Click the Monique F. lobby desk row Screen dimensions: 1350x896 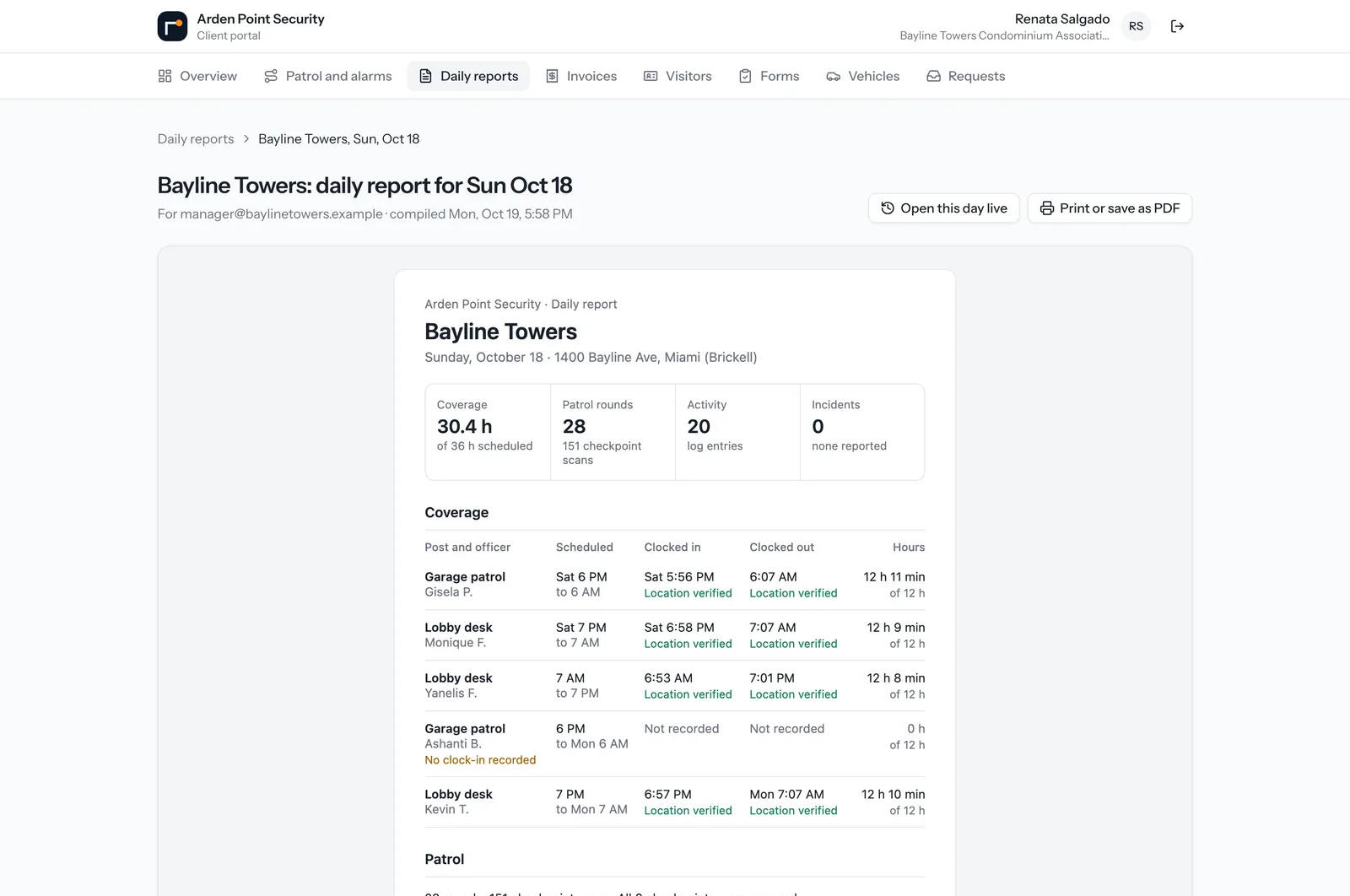(675, 635)
